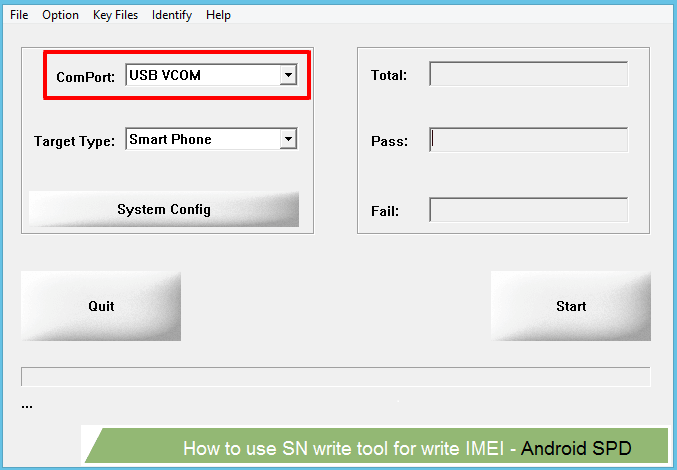Image resolution: width=677 pixels, height=470 pixels.
Task: Click the Target Type label
Action: (x=74, y=142)
